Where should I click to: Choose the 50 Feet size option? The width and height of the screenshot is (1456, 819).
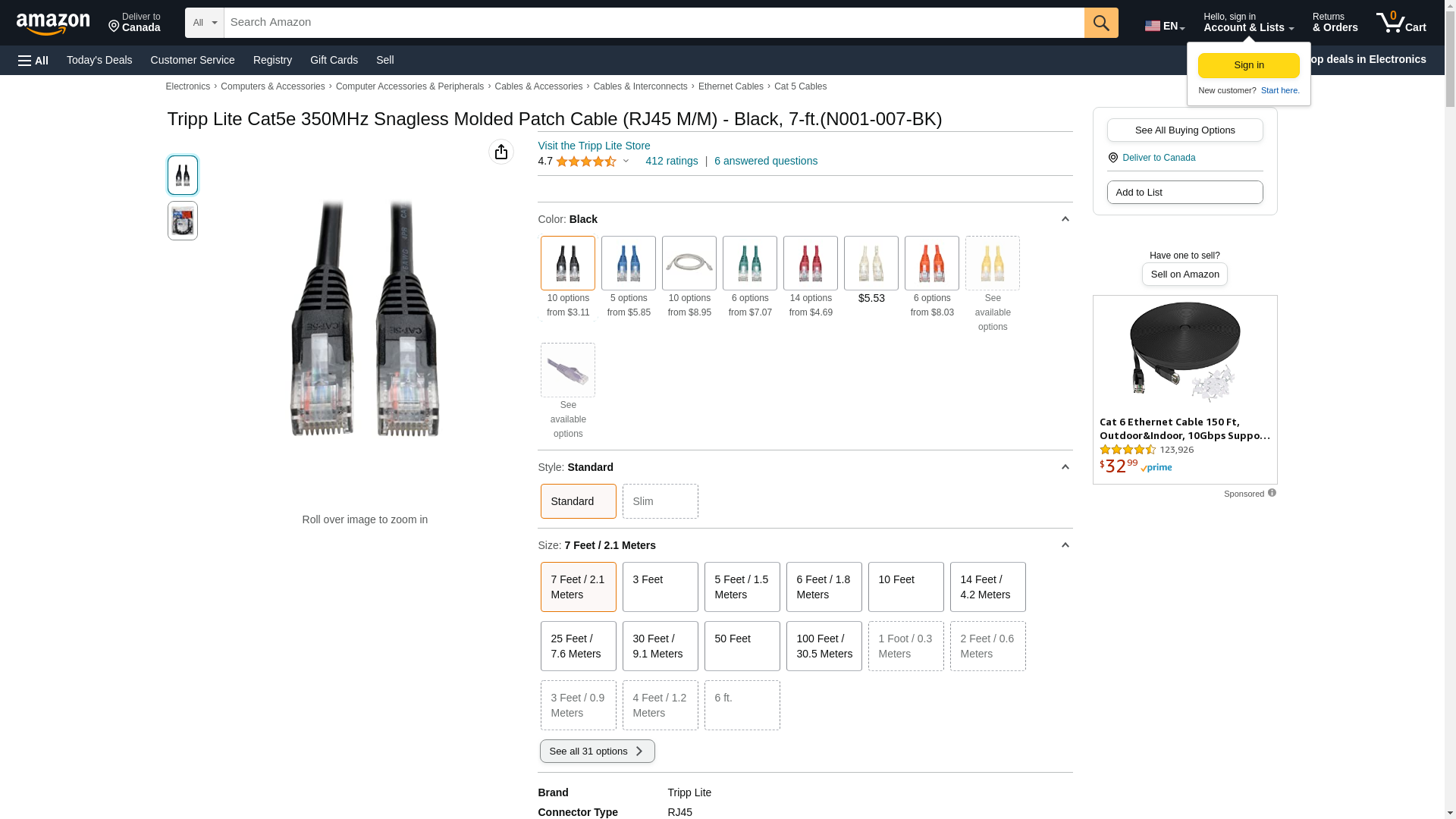742,645
